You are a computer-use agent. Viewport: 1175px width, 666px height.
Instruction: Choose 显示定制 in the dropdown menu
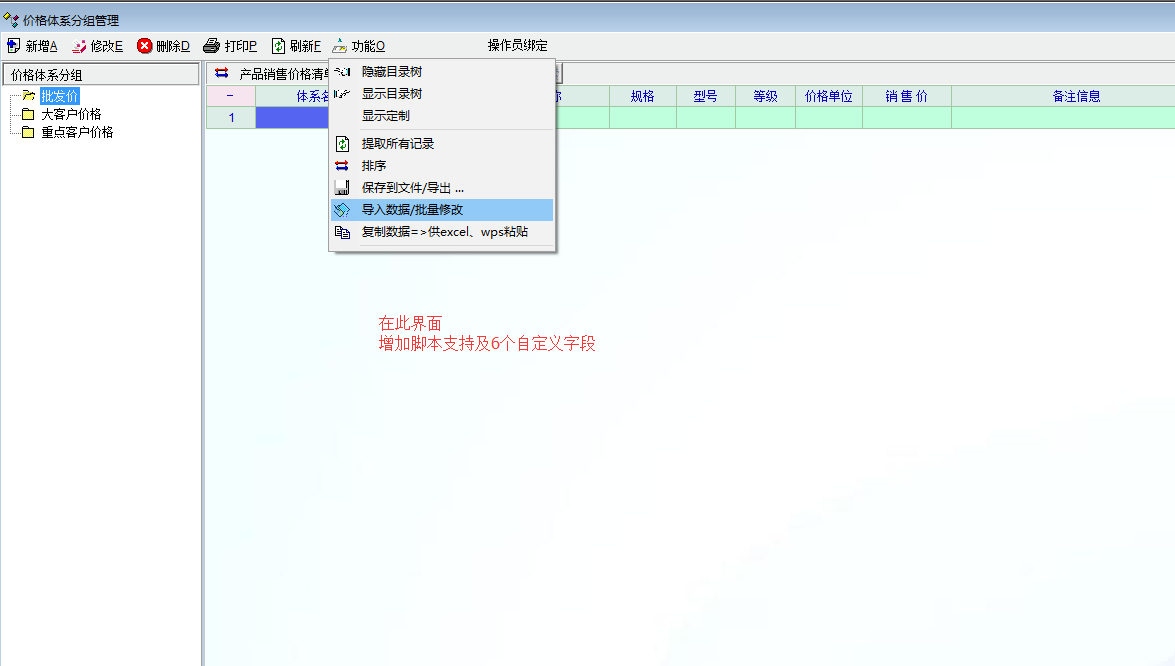pyautogui.click(x=385, y=116)
